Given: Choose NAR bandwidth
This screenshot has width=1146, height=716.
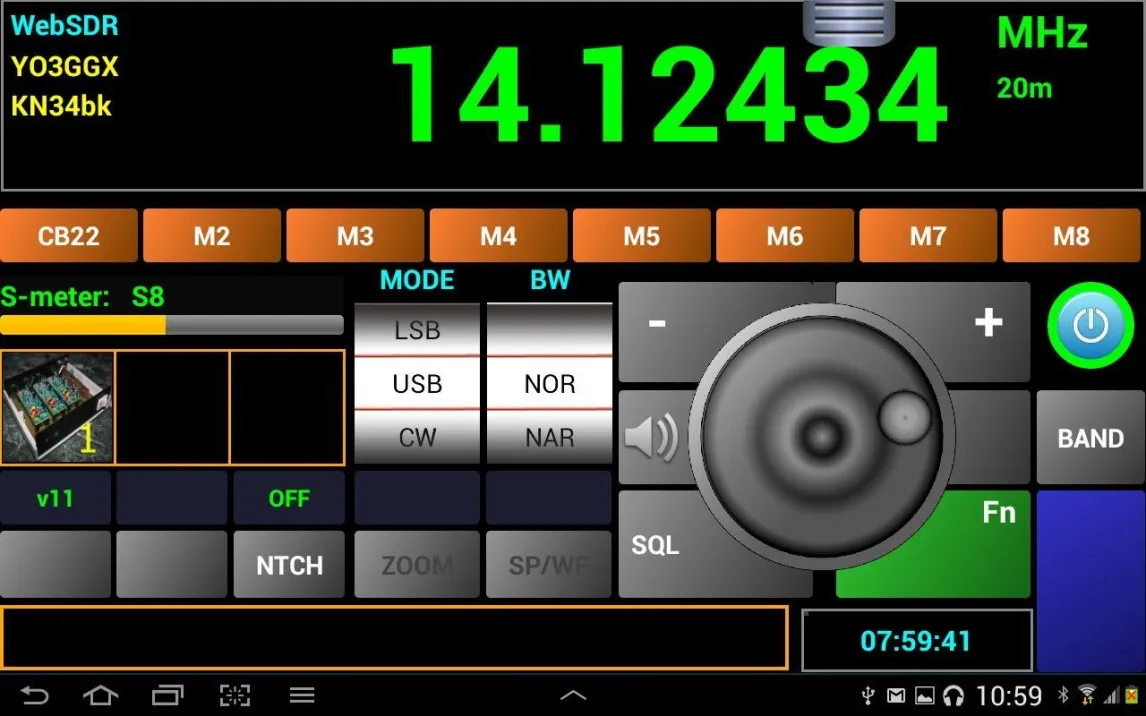Looking at the screenshot, I should 549,438.
